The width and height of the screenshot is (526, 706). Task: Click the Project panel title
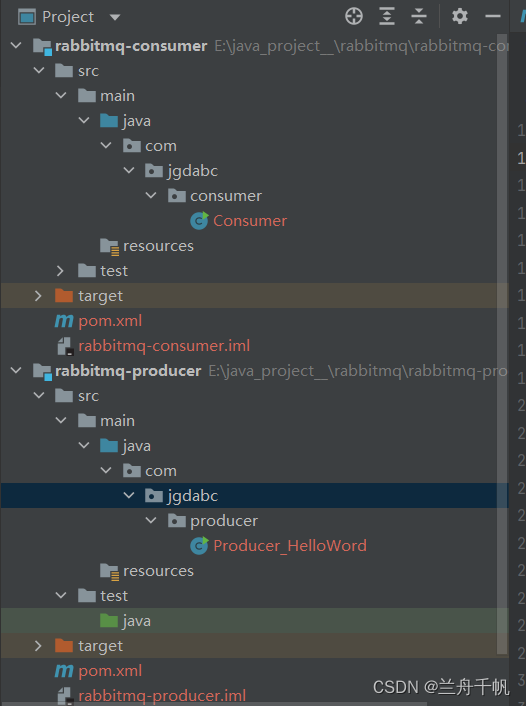(x=68, y=17)
